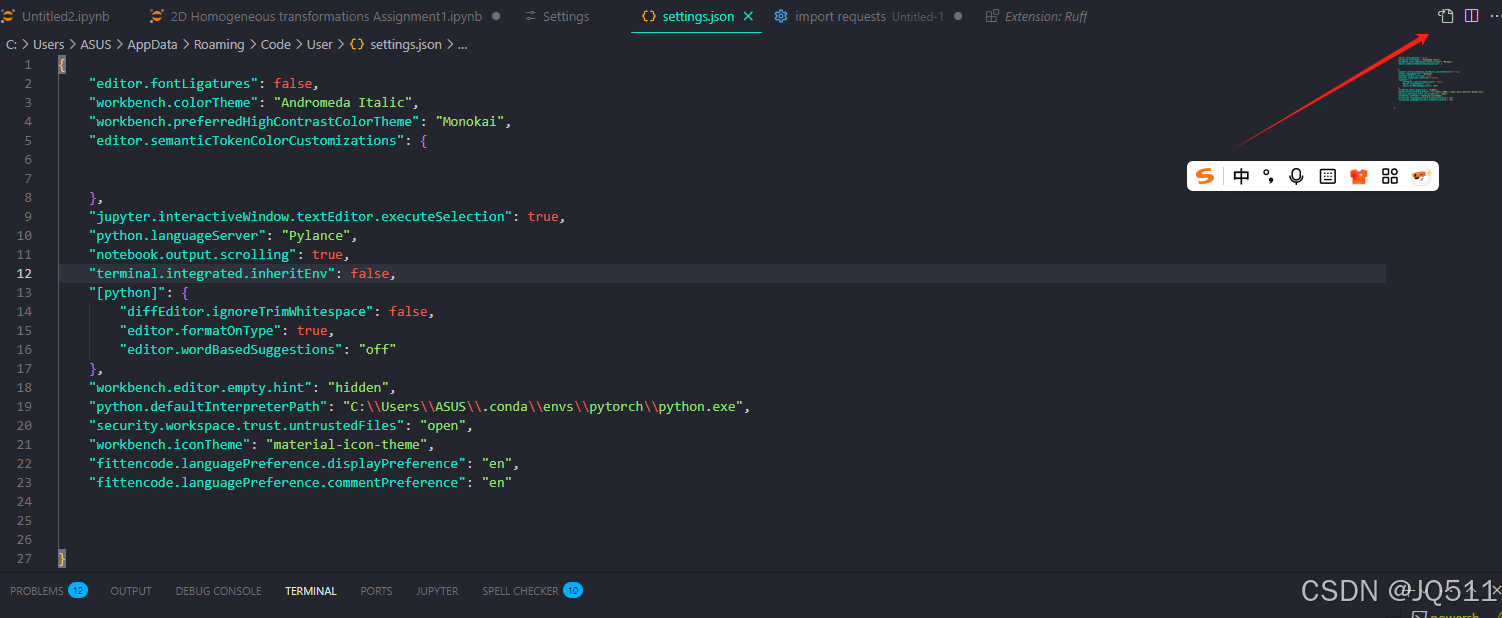The width and height of the screenshot is (1502, 618).
Task: Toggle punctuation mode on input toolbar
Action: 1268,176
